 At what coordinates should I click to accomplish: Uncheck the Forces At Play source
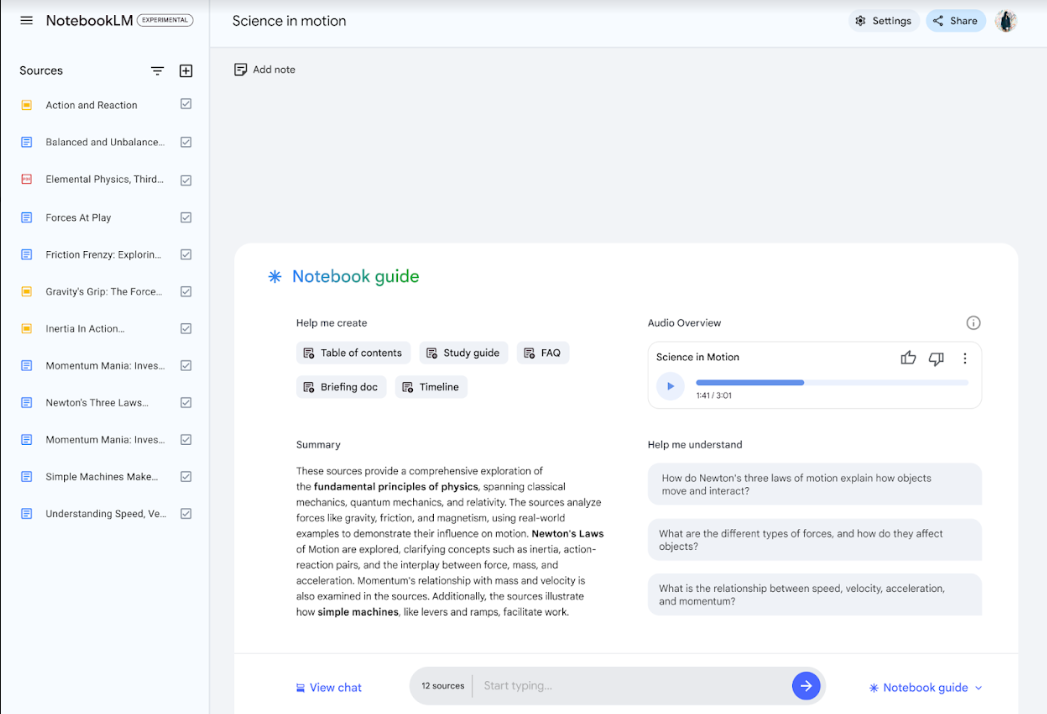point(186,217)
